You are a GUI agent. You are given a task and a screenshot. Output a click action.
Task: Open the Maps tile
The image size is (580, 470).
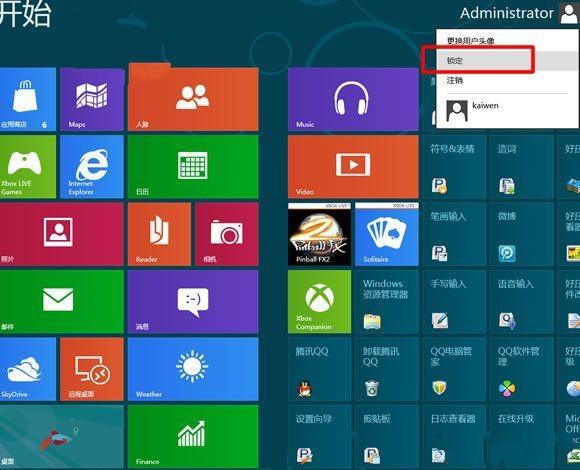pos(92,99)
